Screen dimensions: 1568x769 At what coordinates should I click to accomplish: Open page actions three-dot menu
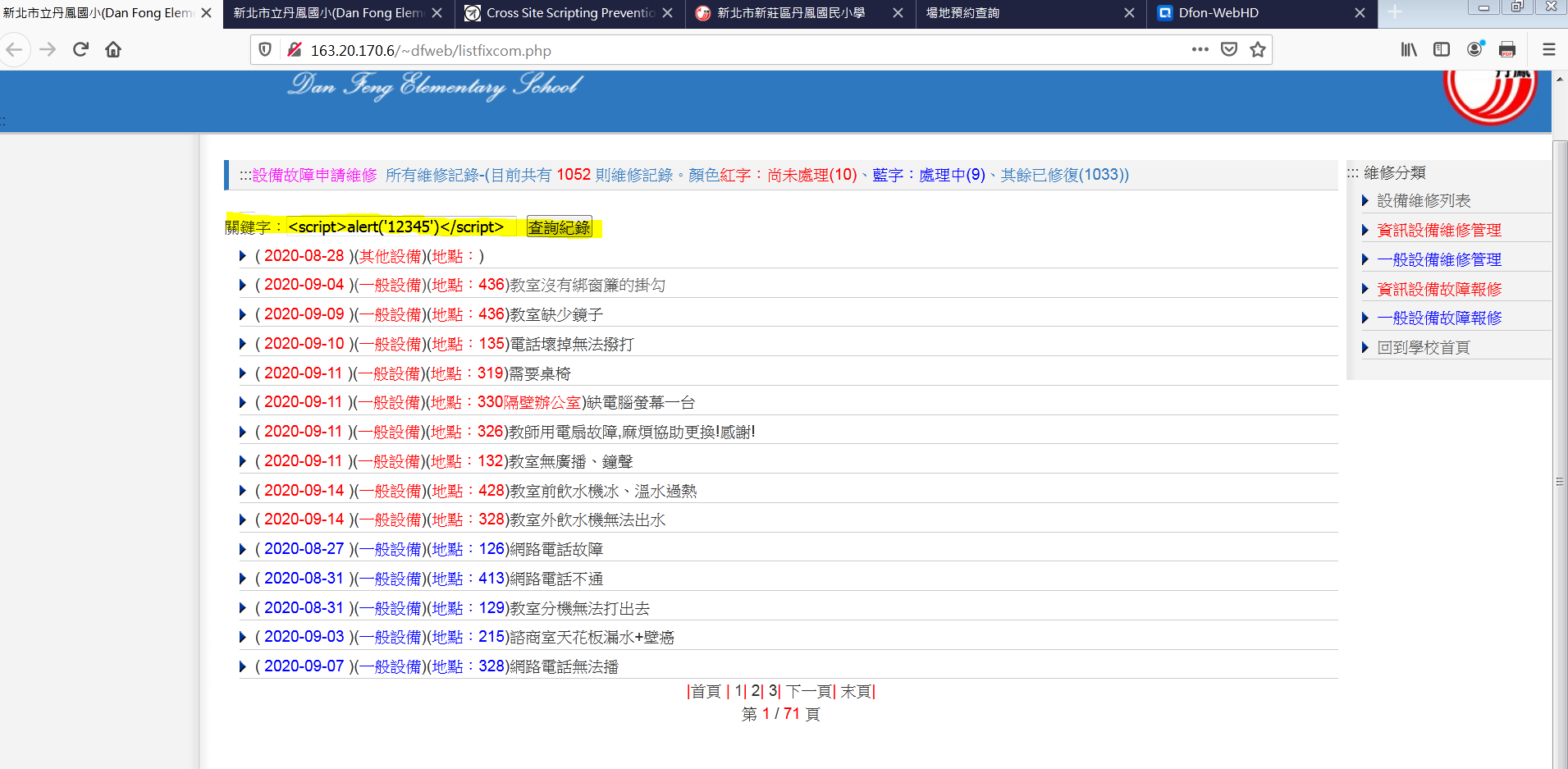[x=1200, y=50]
